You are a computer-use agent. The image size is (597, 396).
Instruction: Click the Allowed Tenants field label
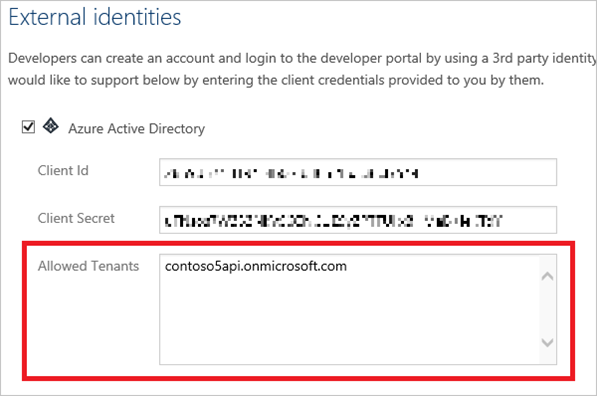(88, 266)
